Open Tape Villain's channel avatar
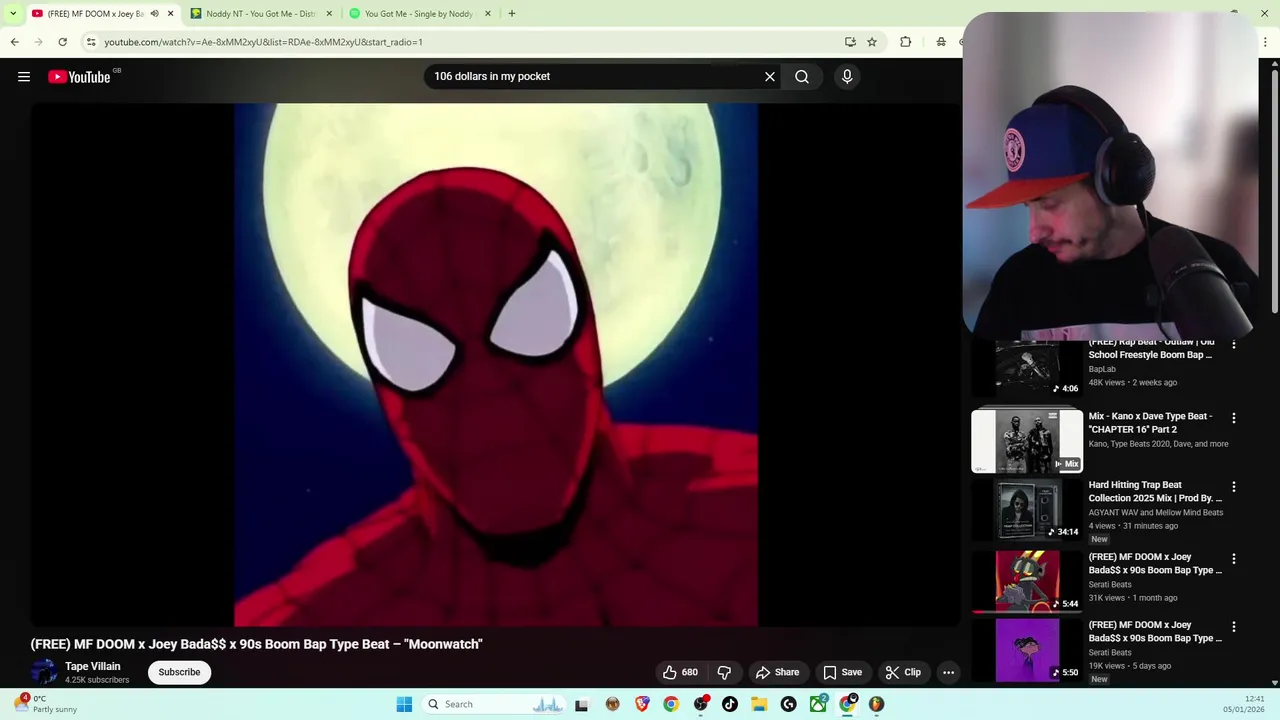 44,672
